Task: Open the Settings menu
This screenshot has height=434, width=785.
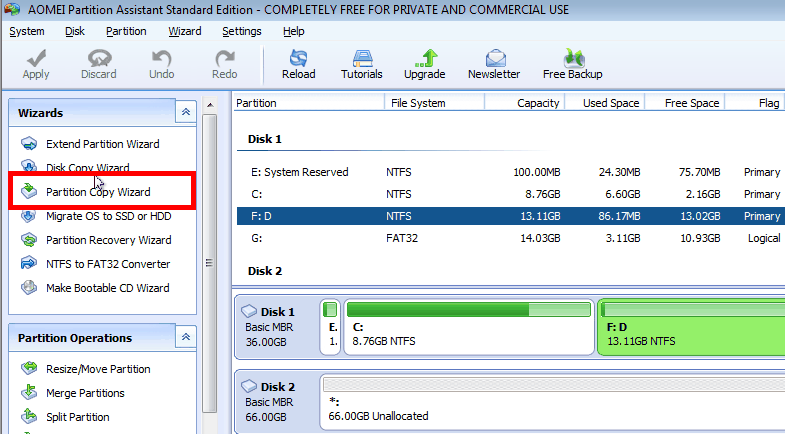Action: click(242, 32)
